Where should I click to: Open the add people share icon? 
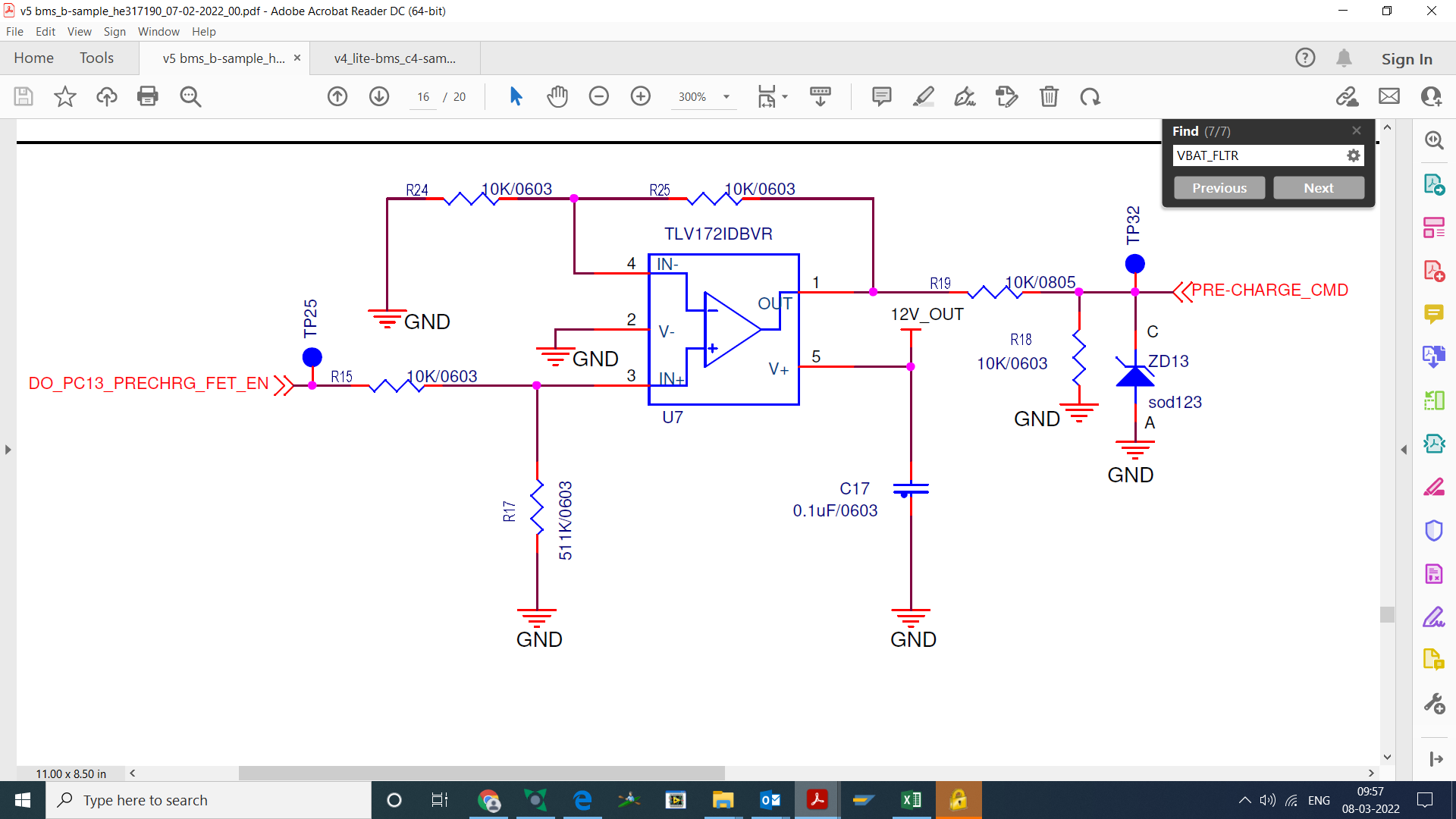(1431, 96)
